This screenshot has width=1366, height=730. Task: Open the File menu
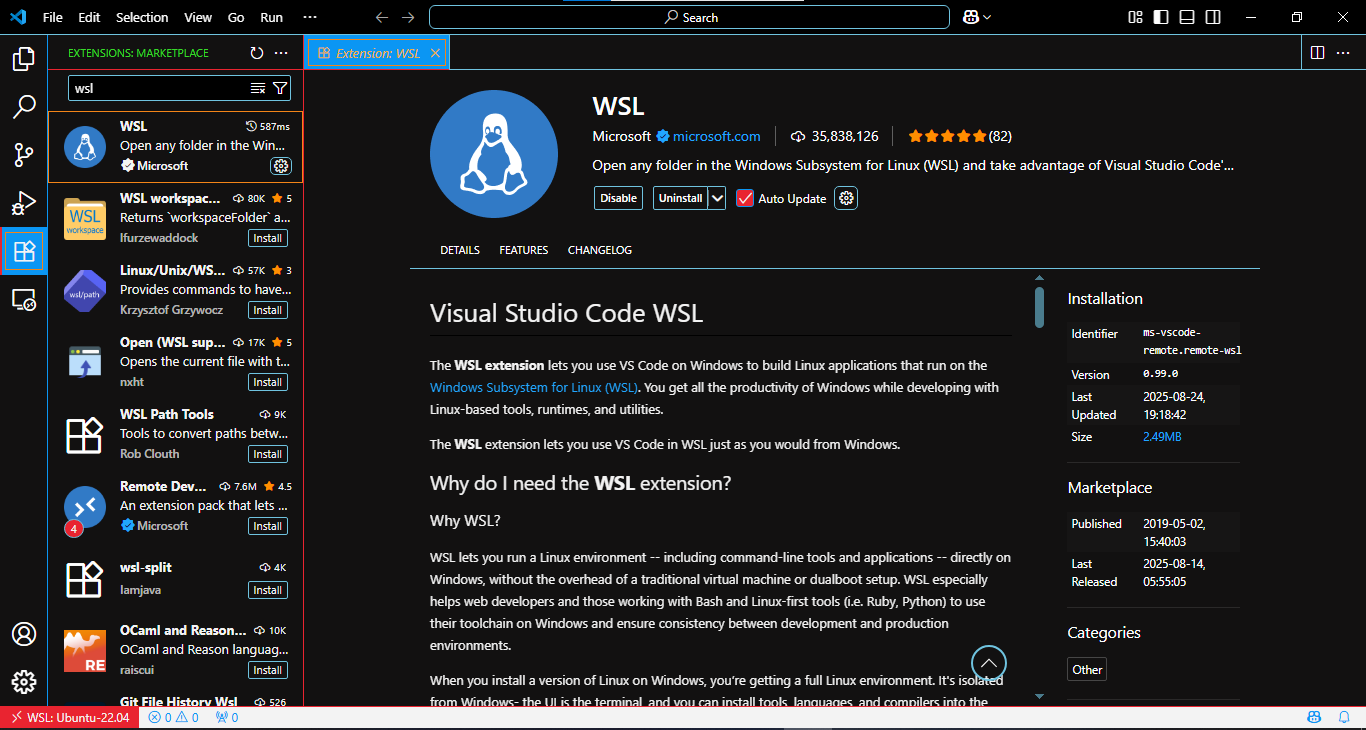[53, 17]
